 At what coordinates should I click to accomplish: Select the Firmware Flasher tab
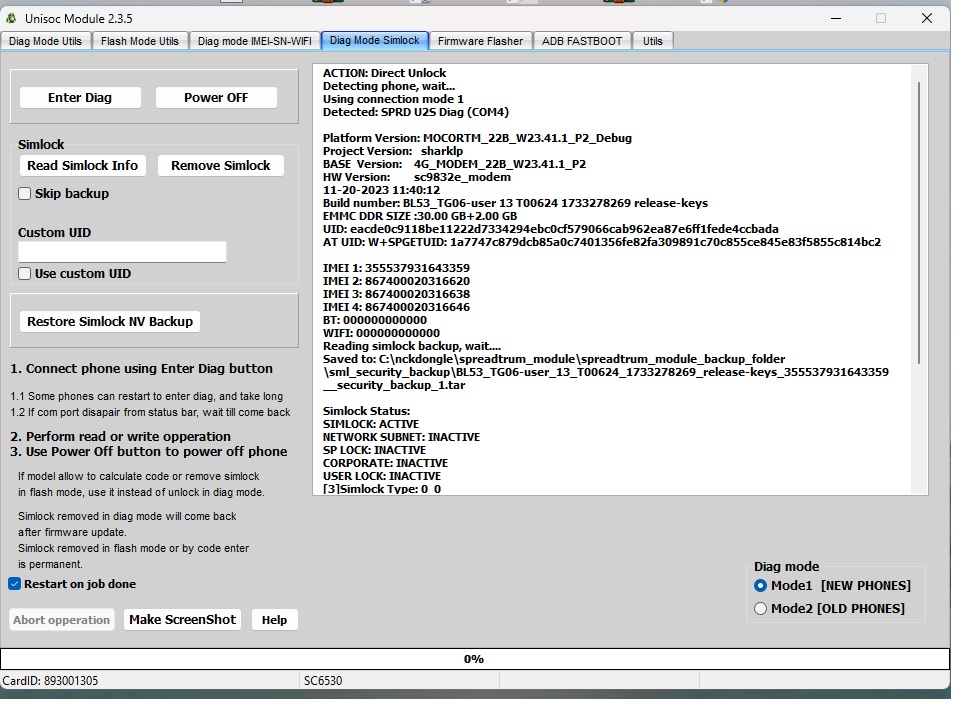pos(480,41)
